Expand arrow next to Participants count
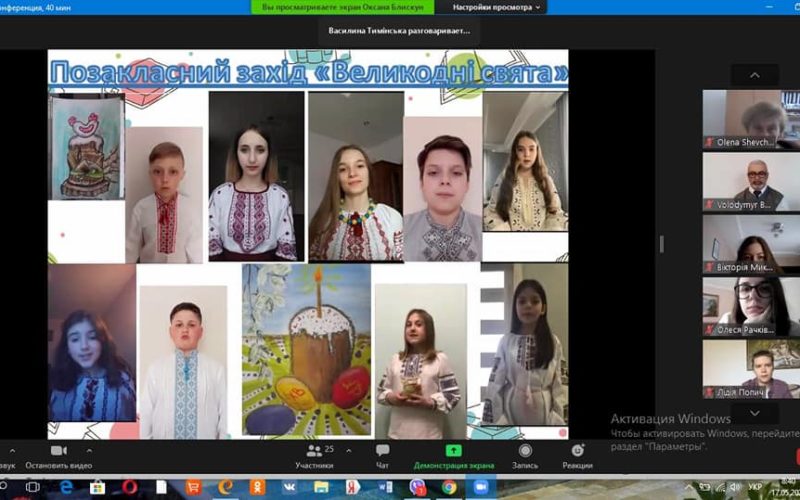The image size is (800, 500). point(348,450)
